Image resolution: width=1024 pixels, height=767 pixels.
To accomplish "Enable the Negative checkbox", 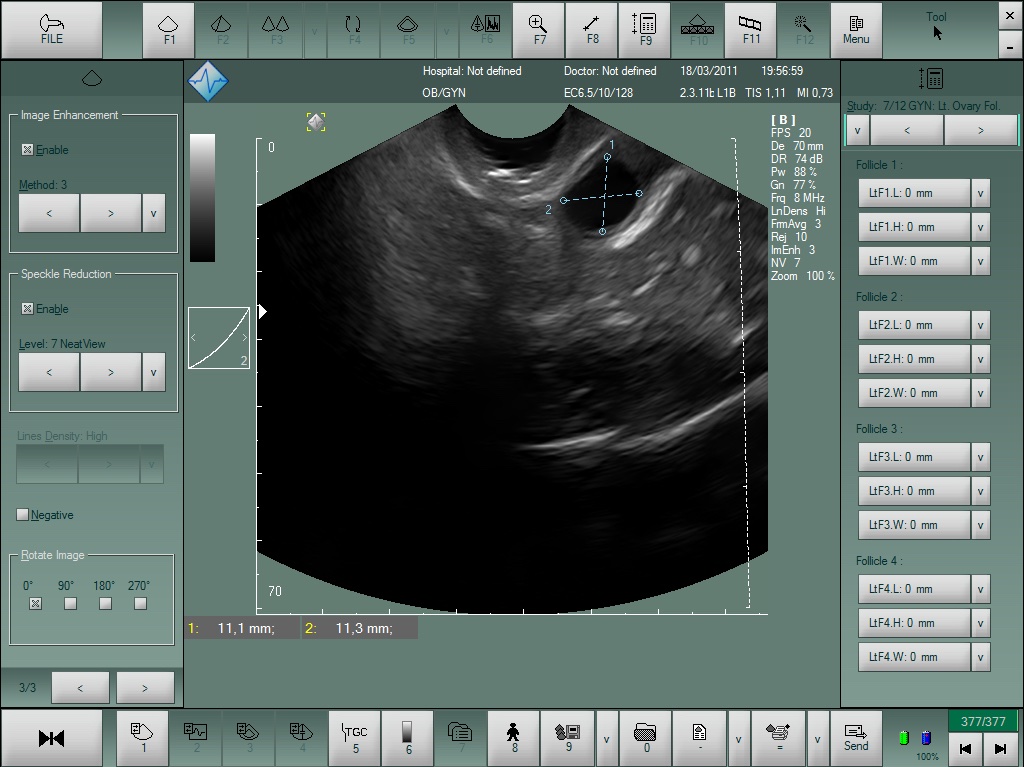I will [x=22, y=515].
